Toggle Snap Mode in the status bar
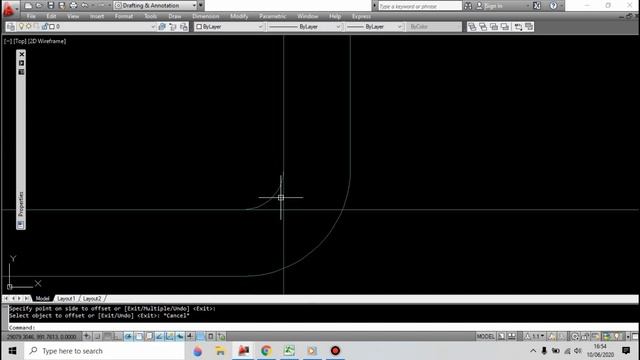This screenshot has width=640, height=360. click(x=98, y=336)
